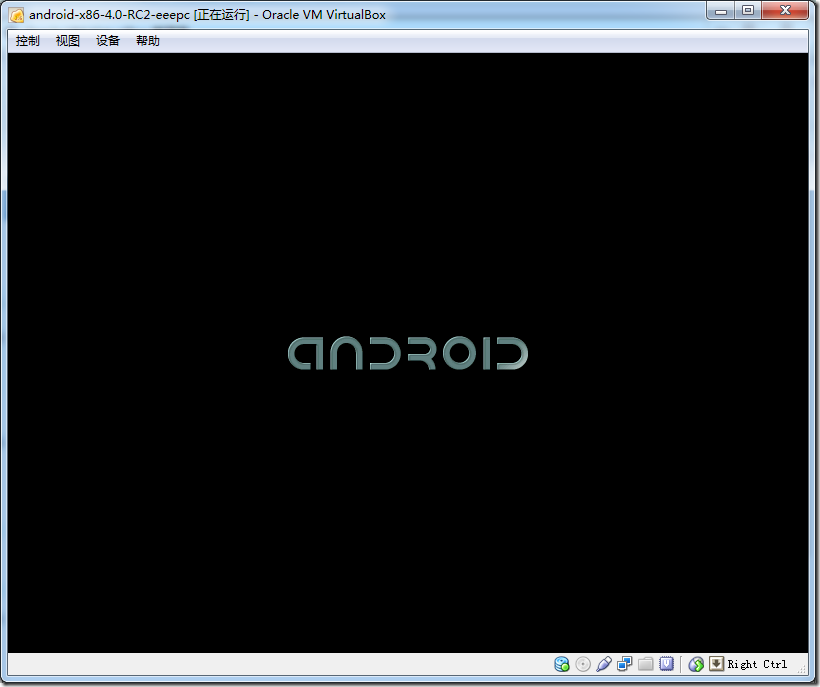
Task: Click the mouse integration status icon
Action: 696,664
